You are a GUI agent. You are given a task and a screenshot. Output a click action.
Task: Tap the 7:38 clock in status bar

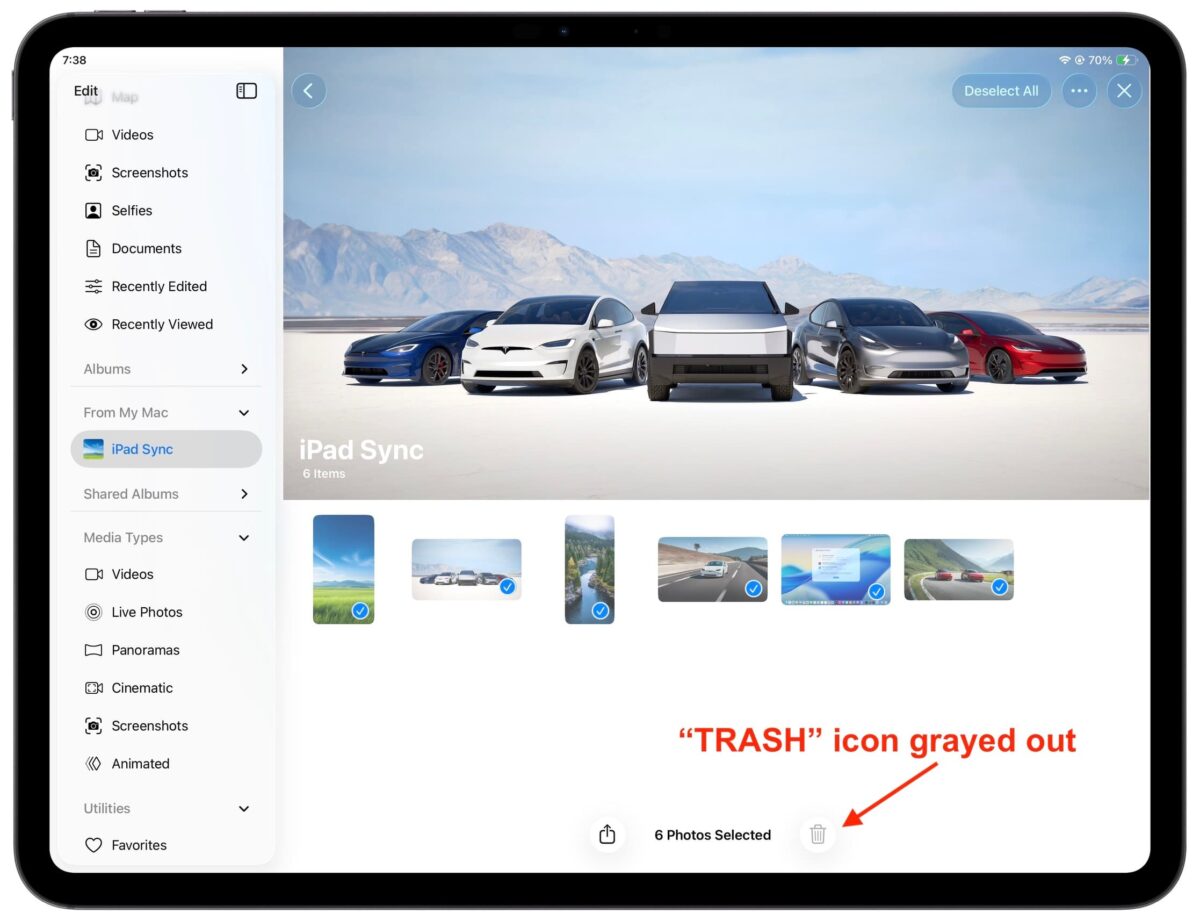74,60
